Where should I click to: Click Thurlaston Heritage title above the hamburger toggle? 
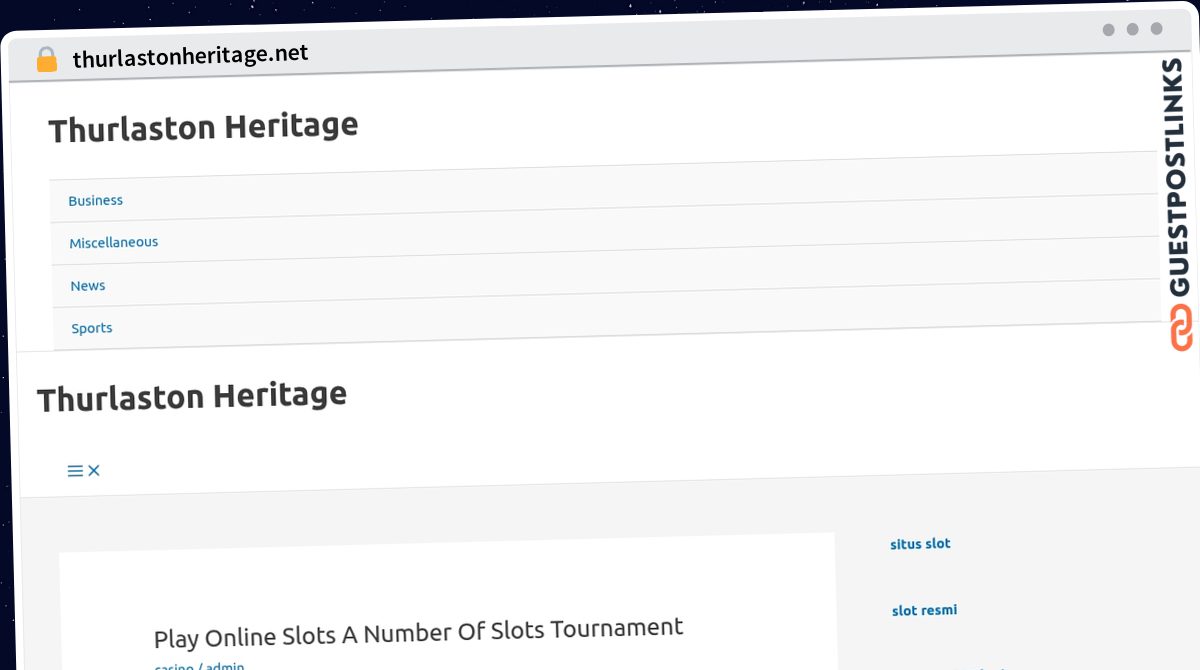(192, 396)
